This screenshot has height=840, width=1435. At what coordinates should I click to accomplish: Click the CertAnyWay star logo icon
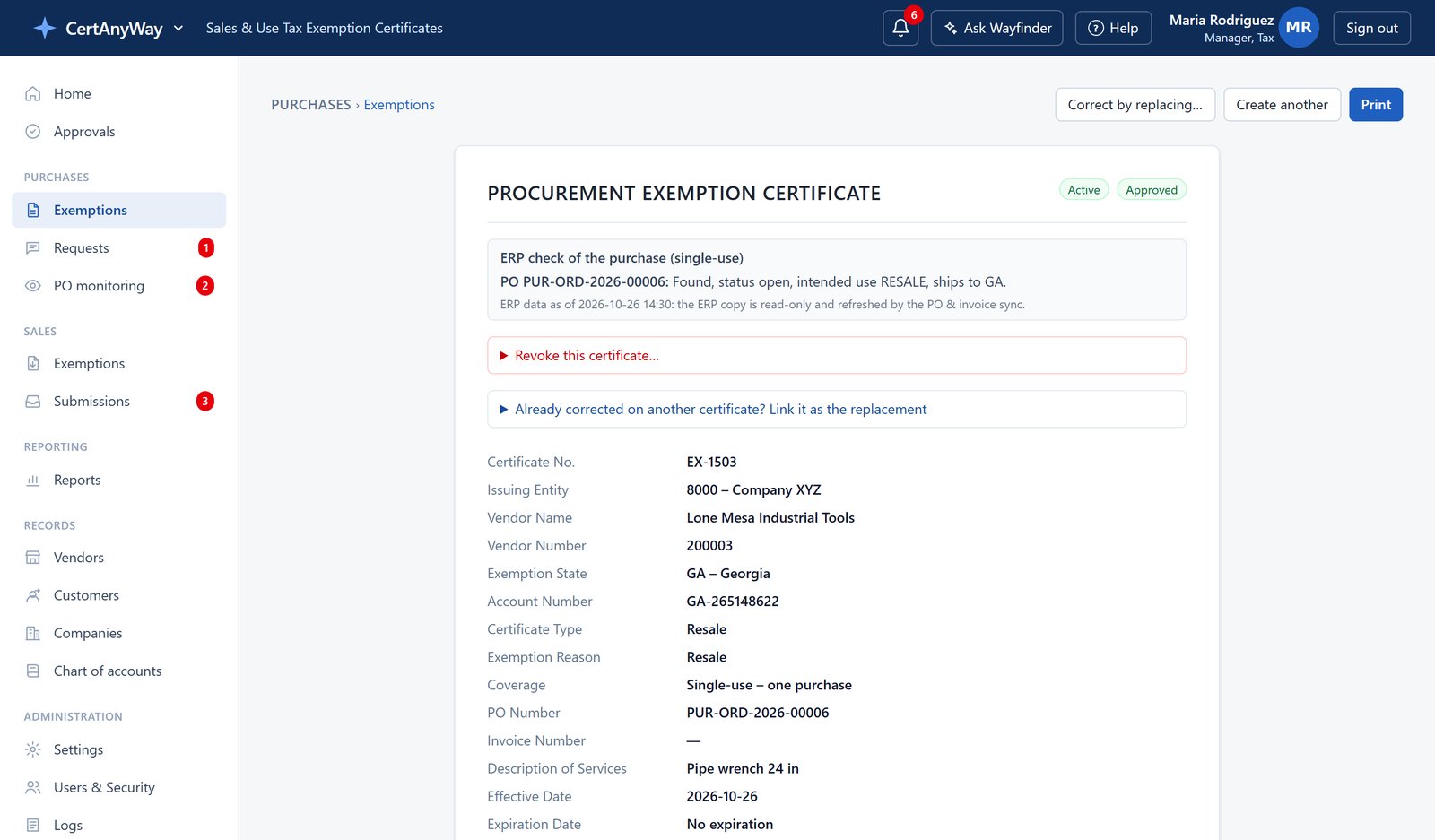tap(45, 28)
